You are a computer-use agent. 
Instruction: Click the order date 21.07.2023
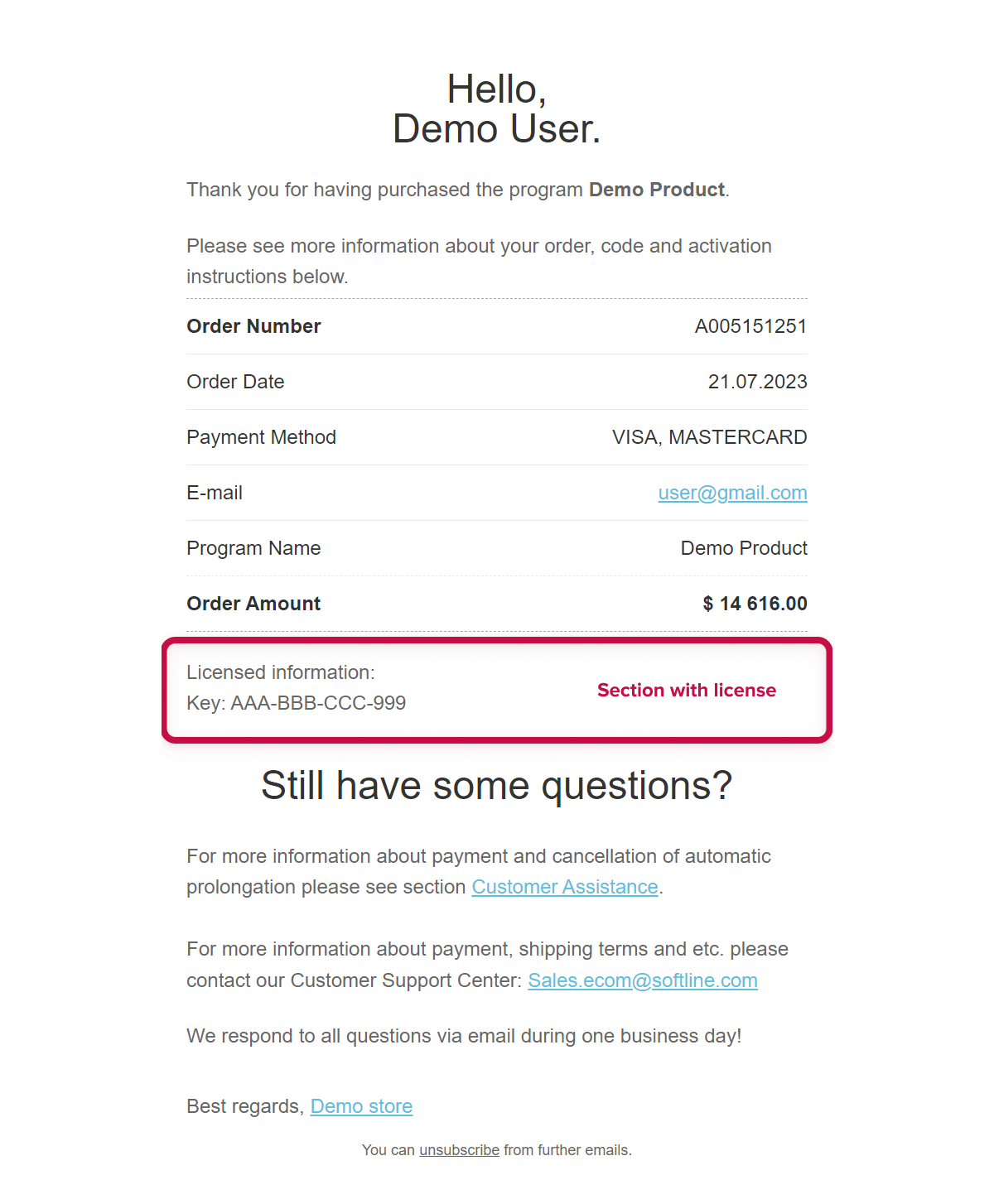click(757, 382)
